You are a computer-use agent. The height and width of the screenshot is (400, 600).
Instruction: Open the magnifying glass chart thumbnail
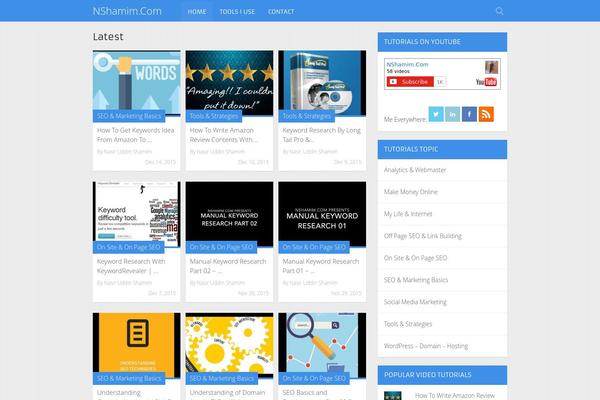[322, 343]
